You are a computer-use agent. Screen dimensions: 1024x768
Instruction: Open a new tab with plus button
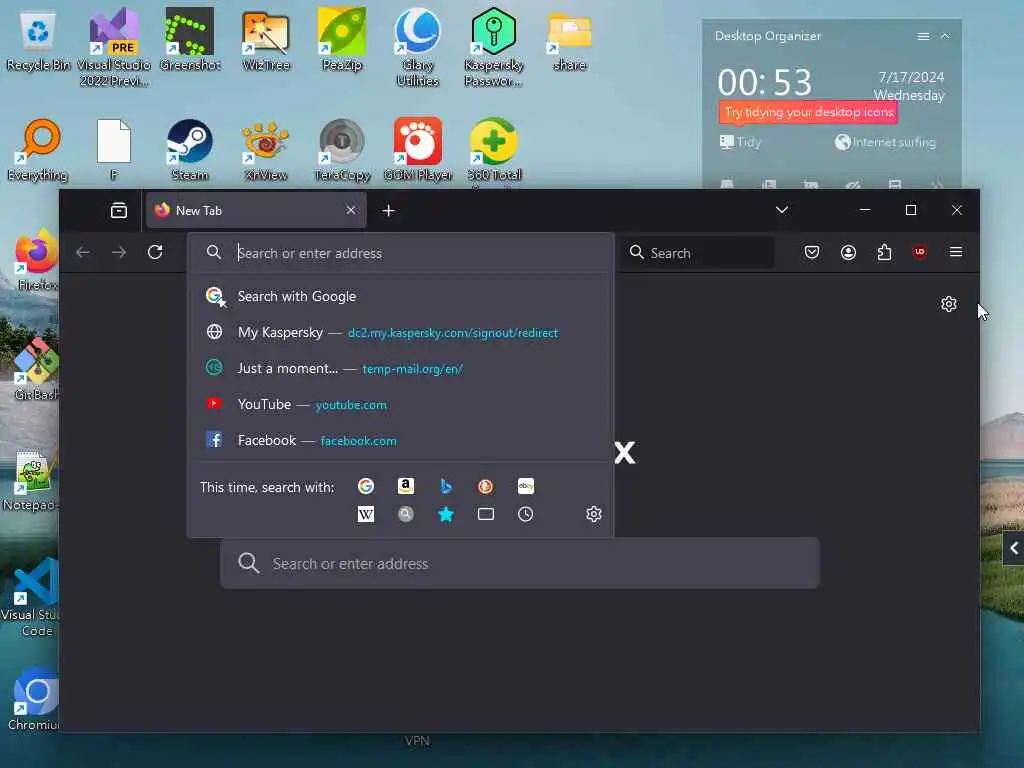(x=389, y=210)
